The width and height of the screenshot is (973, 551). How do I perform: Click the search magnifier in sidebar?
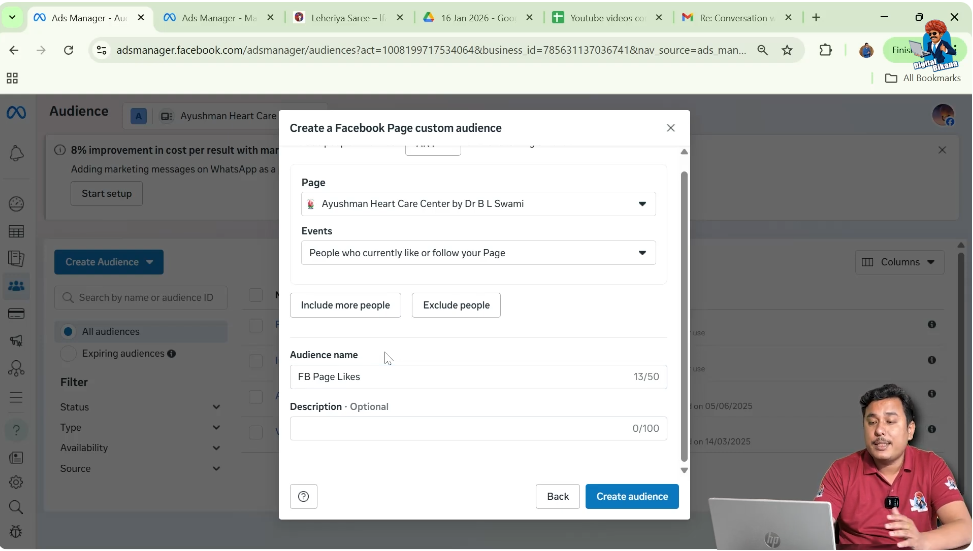click(16, 507)
